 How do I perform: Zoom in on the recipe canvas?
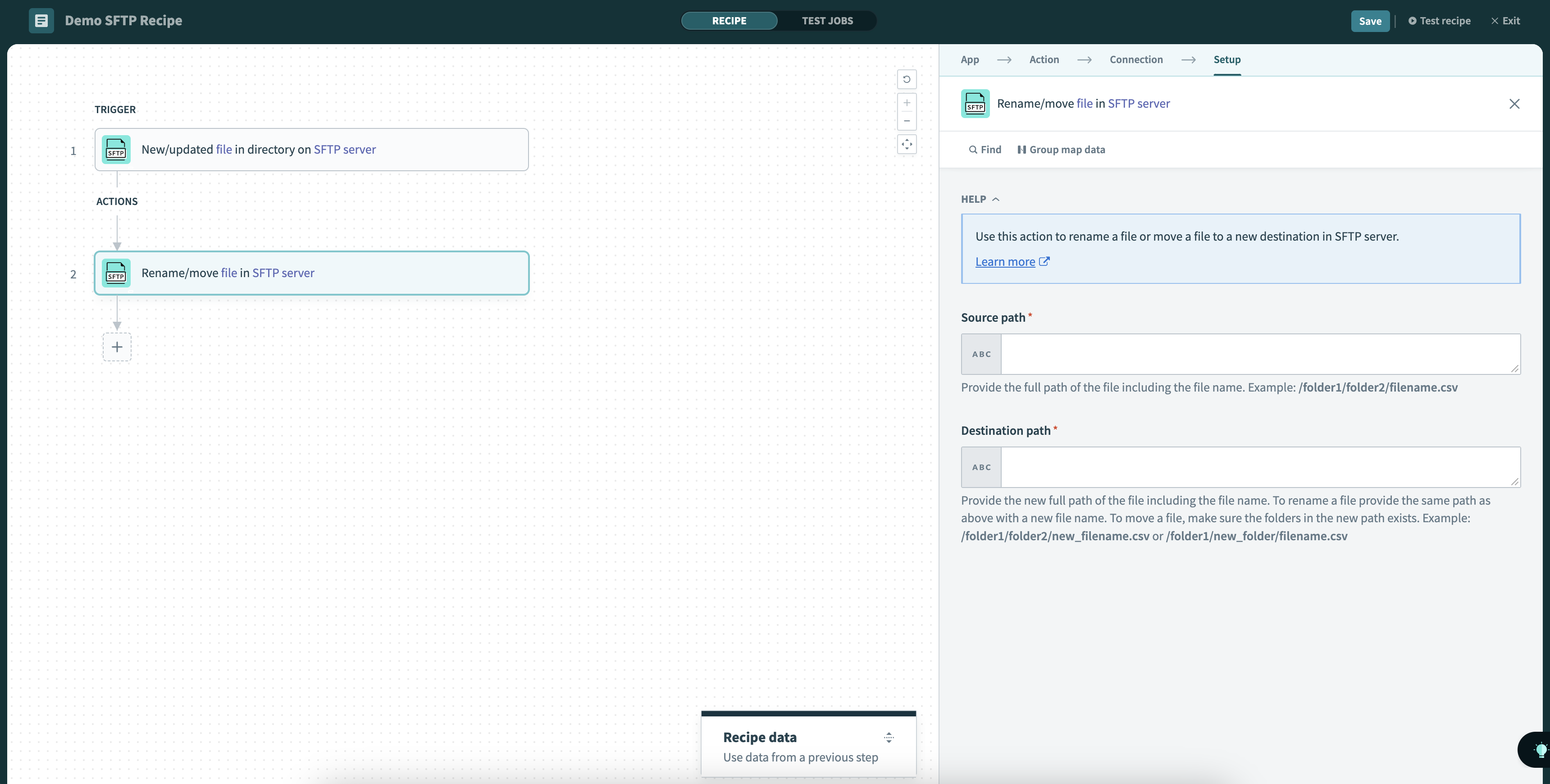click(x=906, y=103)
